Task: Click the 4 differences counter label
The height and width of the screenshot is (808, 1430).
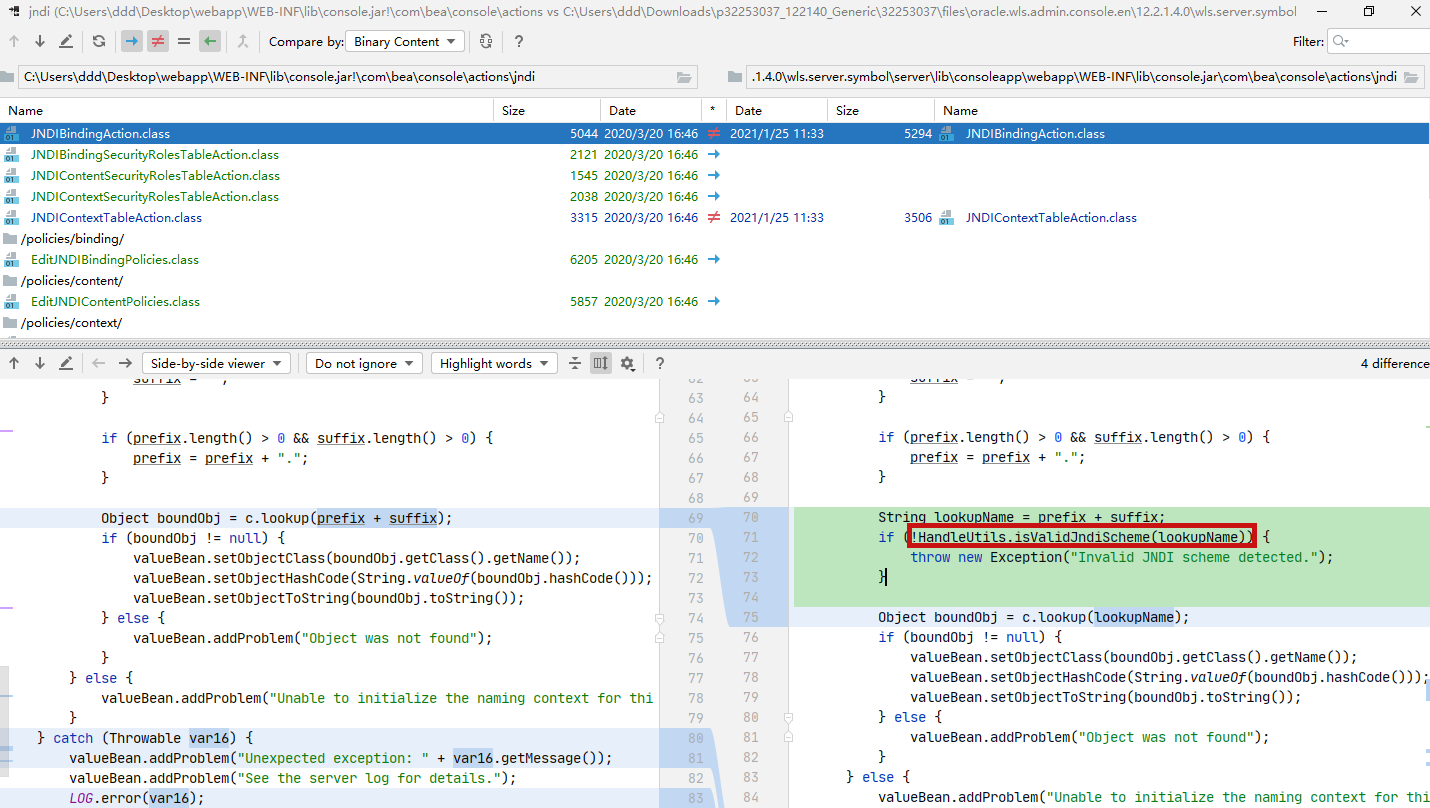Action: coord(1395,363)
